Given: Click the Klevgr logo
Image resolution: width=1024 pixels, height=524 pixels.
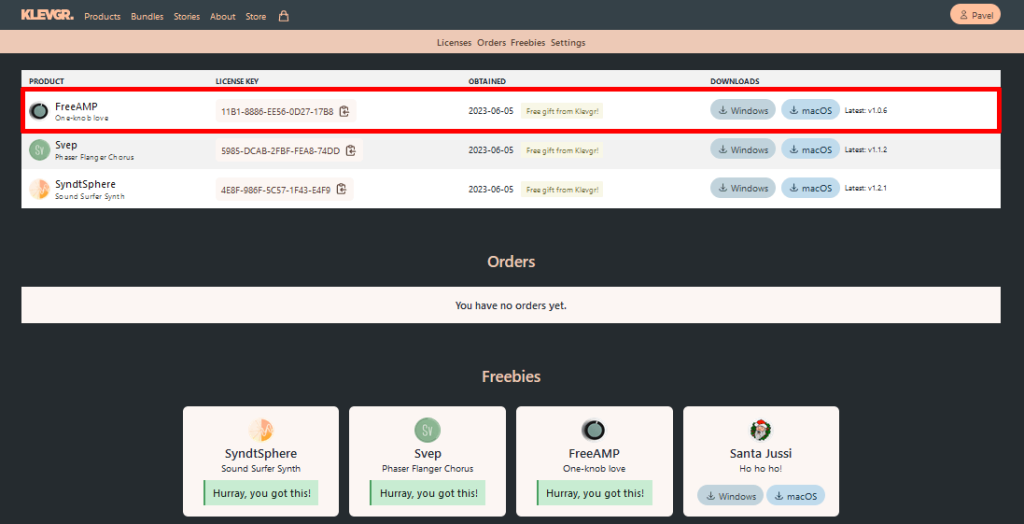Looking at the screenshot, I should [x=47, y=15].
